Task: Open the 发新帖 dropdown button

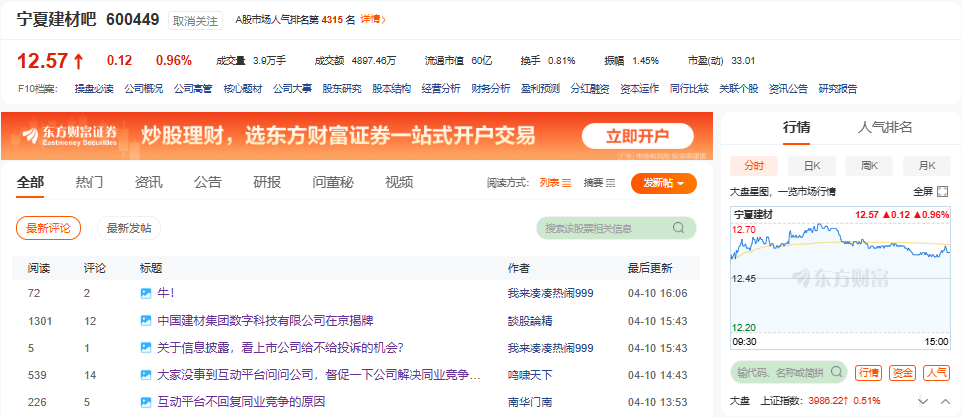Action: tap(664, 183)
